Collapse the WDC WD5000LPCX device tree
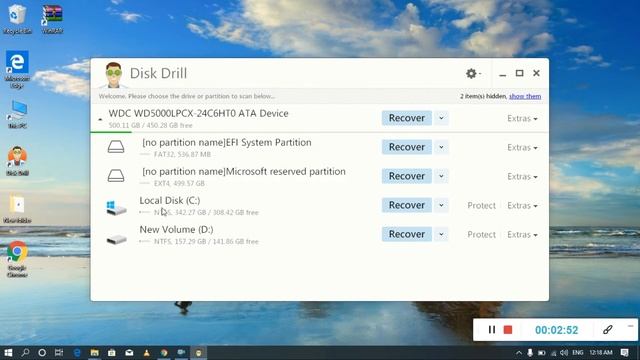640x360 pixels. pos(100,119)
